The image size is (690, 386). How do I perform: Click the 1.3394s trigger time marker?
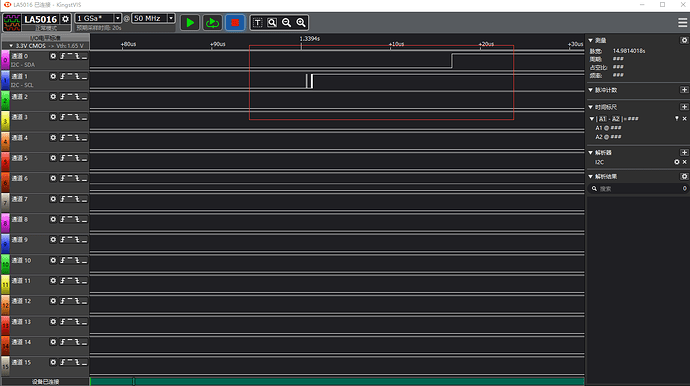pyautogui.click(x=309, y=39)
